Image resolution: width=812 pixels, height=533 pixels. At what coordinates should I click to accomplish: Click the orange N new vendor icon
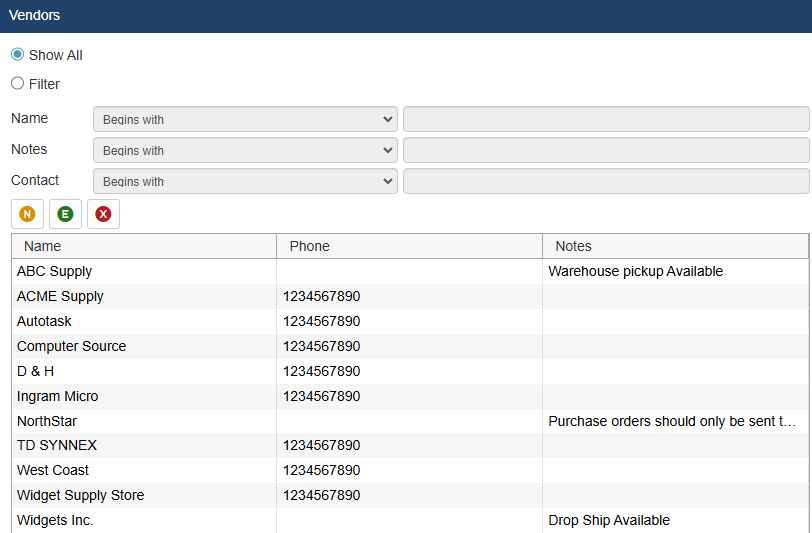coord(27,214)
